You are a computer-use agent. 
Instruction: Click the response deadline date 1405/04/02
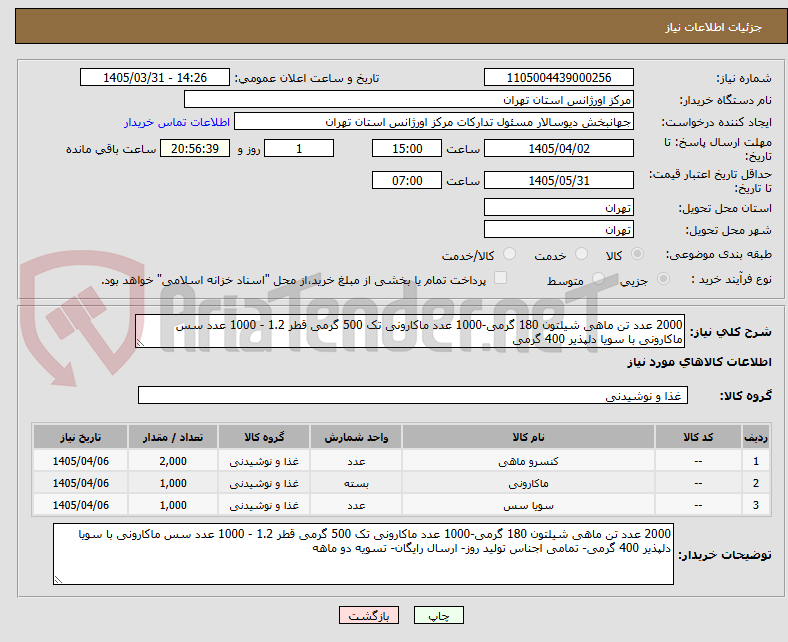(559, 148)
